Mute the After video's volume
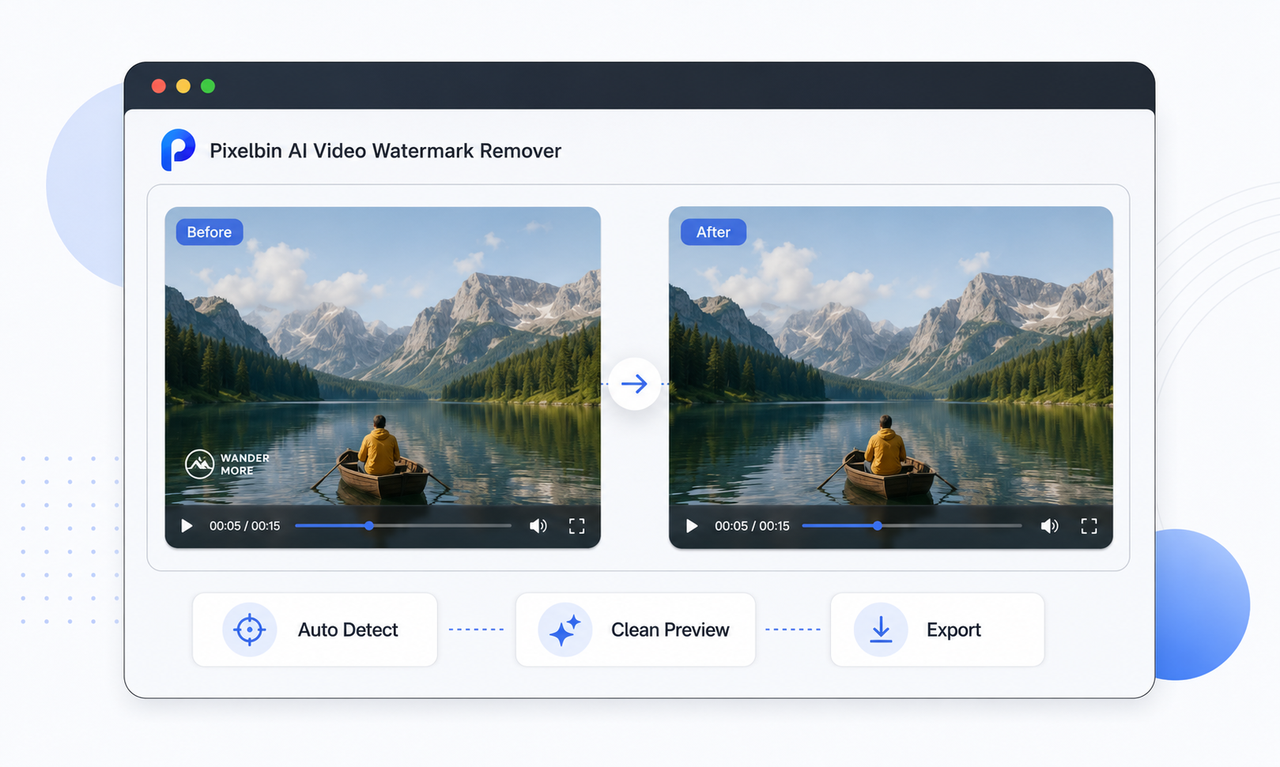 1049,526
